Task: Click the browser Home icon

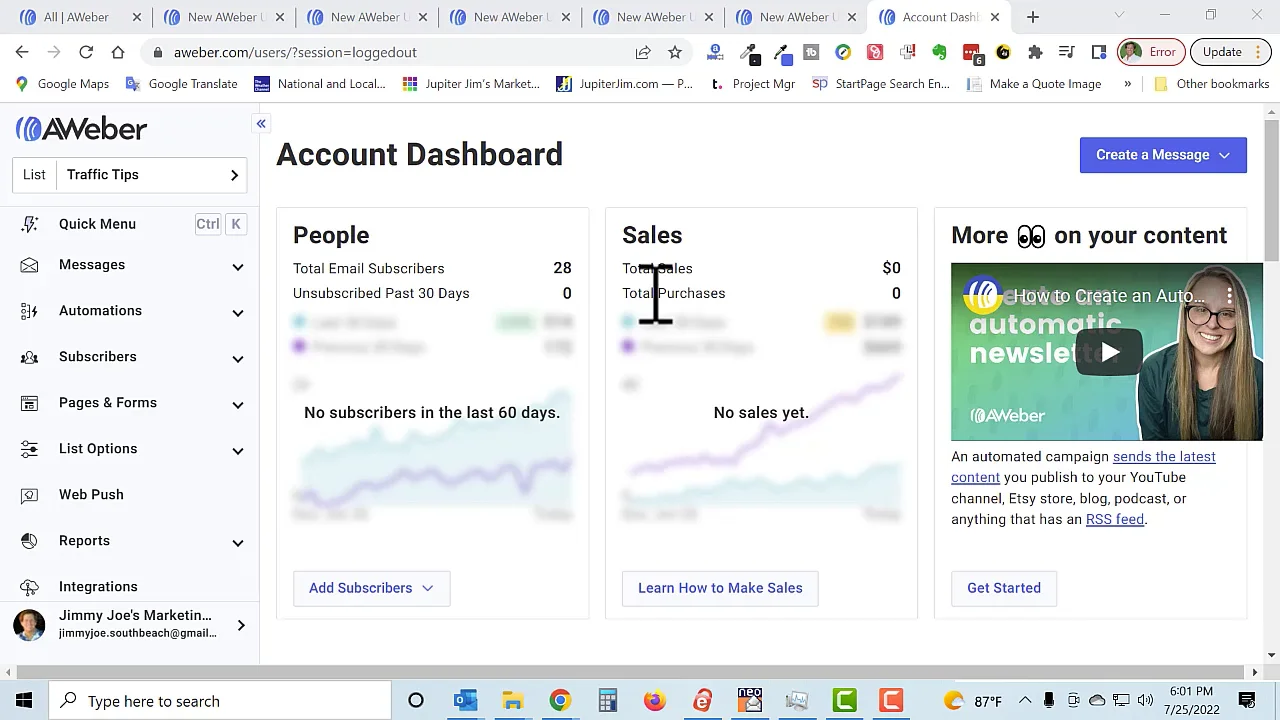Action: [118, 52]
